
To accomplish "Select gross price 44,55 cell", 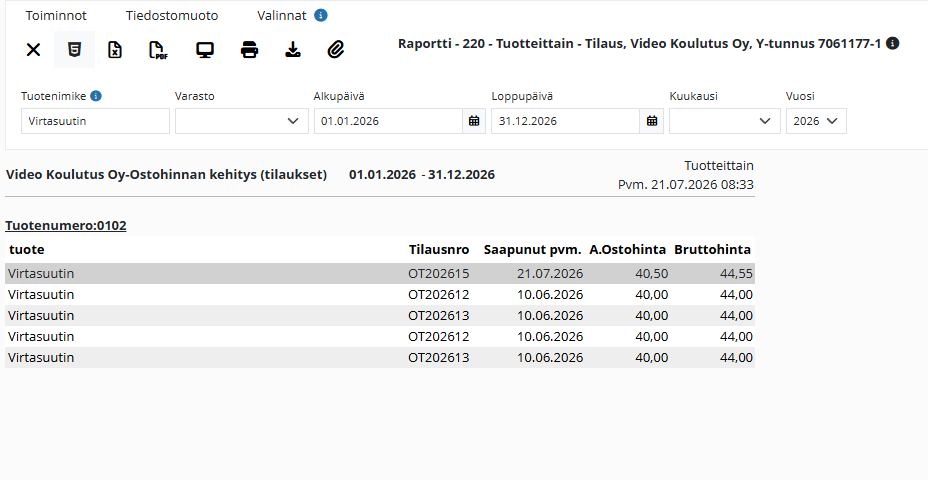I will (x=736, y=273).
